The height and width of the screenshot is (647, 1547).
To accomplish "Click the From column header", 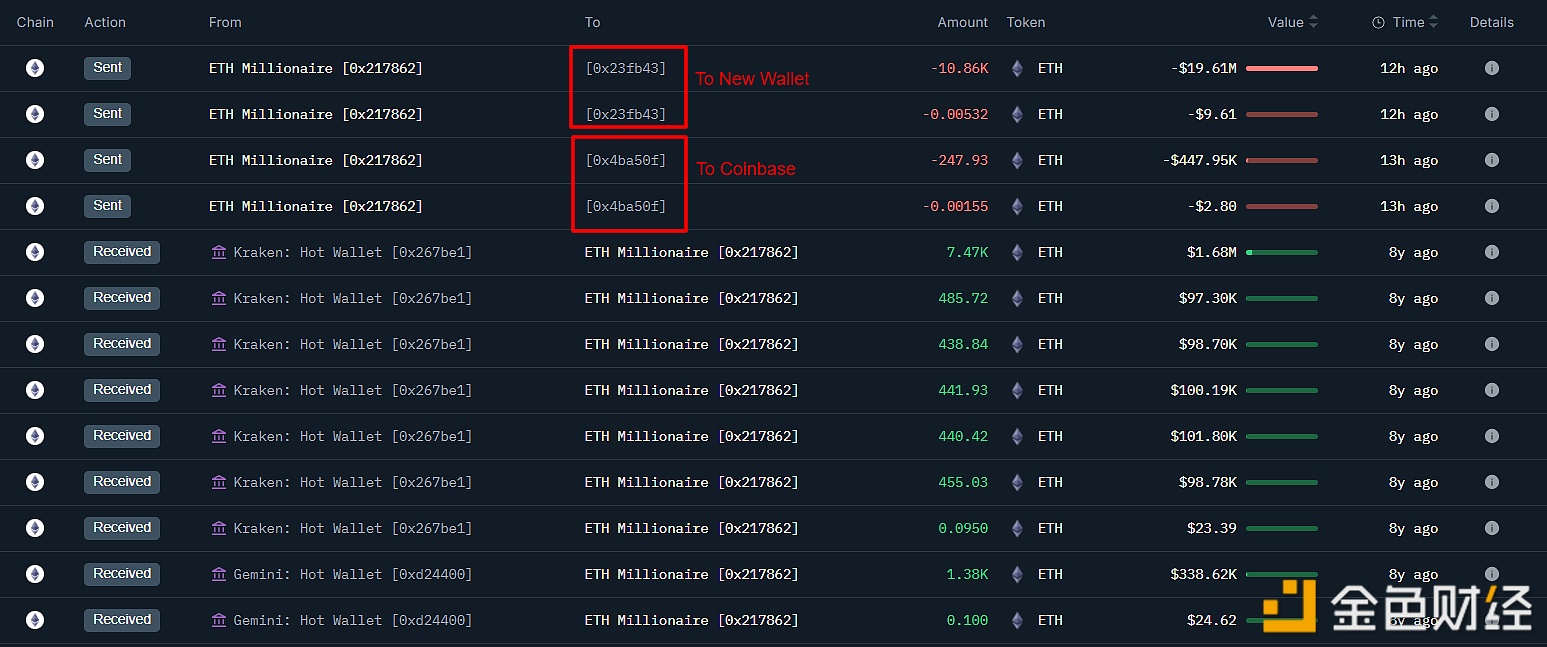I will pos(225,22).
